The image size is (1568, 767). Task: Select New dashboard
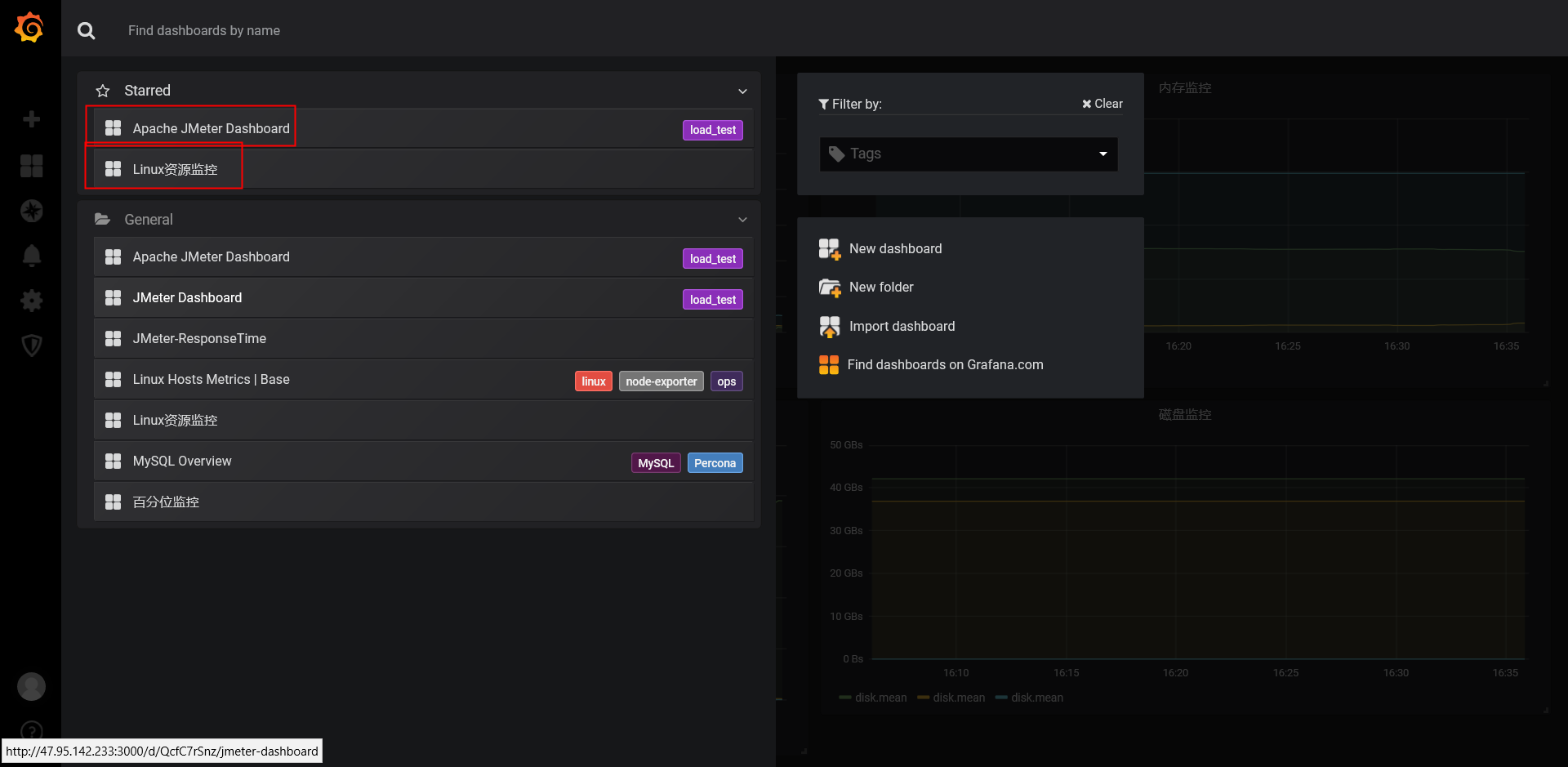[x=895, y=249]
